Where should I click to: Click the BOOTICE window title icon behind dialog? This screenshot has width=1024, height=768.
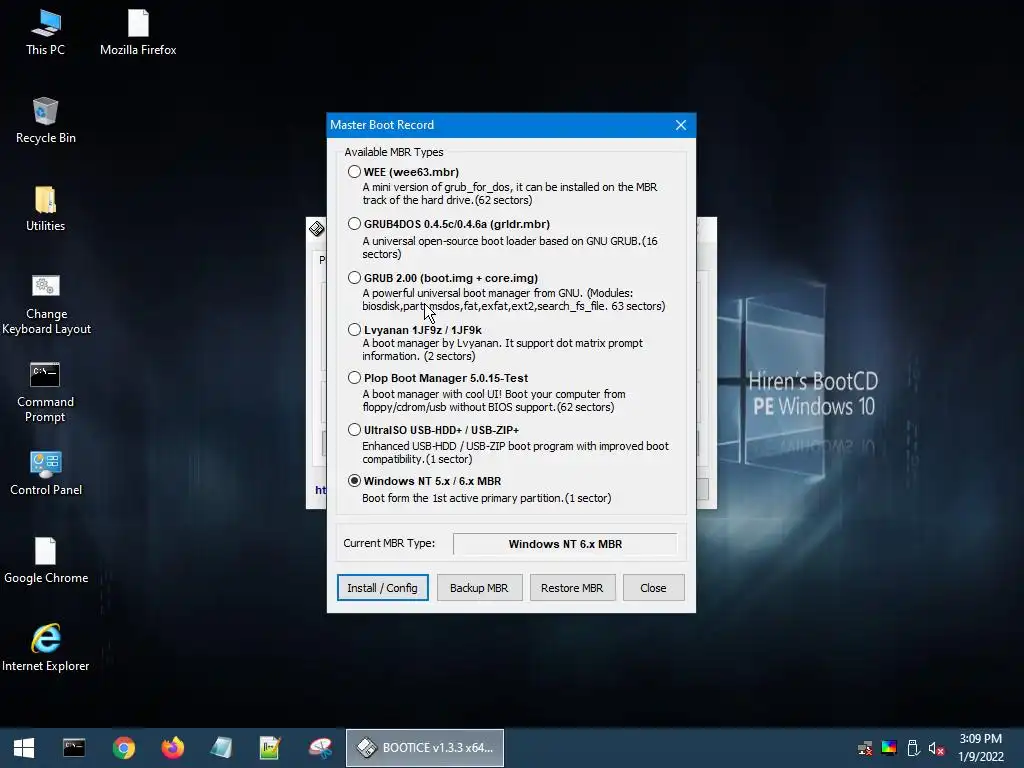(x=317, y=229)
